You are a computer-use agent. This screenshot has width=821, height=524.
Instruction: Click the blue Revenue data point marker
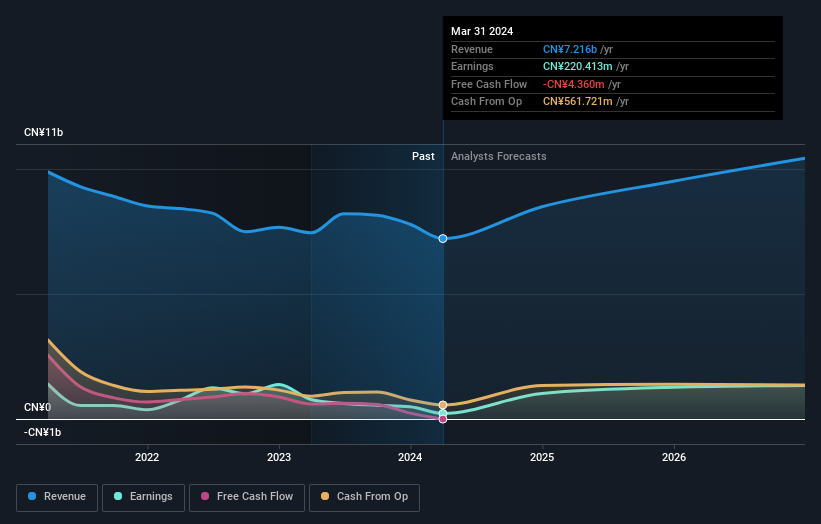(443, 239)
